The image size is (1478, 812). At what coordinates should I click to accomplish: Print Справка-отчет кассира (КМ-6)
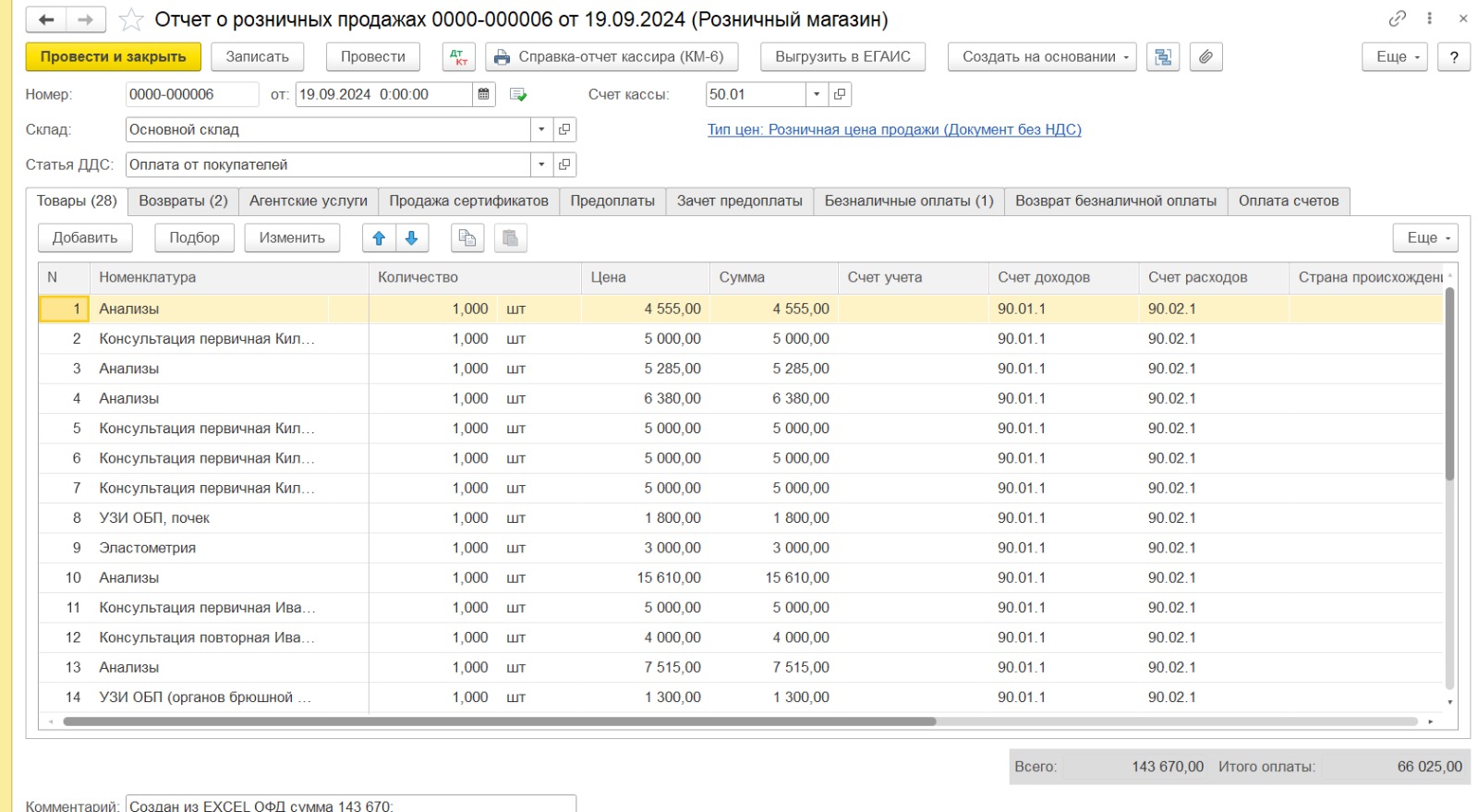point(611,57)
